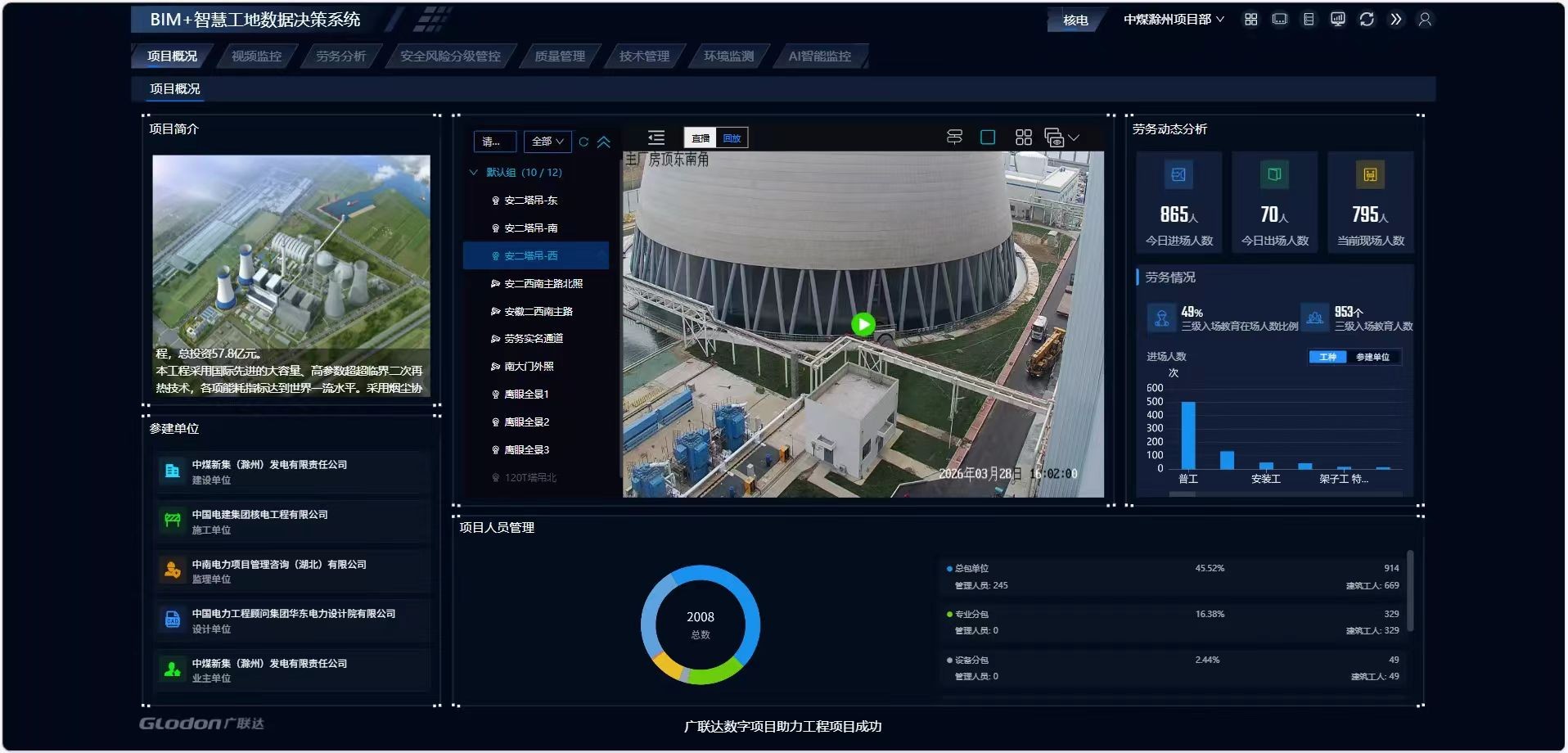Switch video to four-grid layout
This screenshot has width=1568, height=753.
1023,138
